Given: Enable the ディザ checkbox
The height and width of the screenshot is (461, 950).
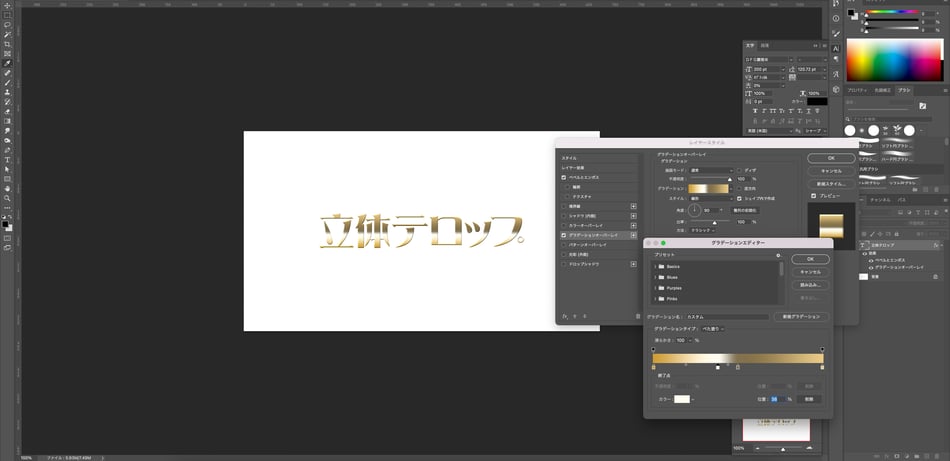Looking at the screenshot, I should click(x=740, y=170).
